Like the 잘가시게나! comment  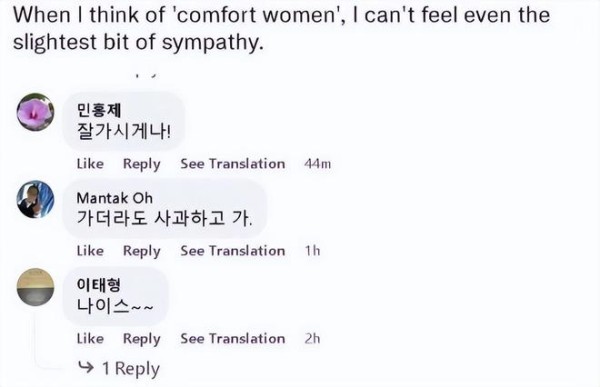pyautogui.click(x=90, y=164)
